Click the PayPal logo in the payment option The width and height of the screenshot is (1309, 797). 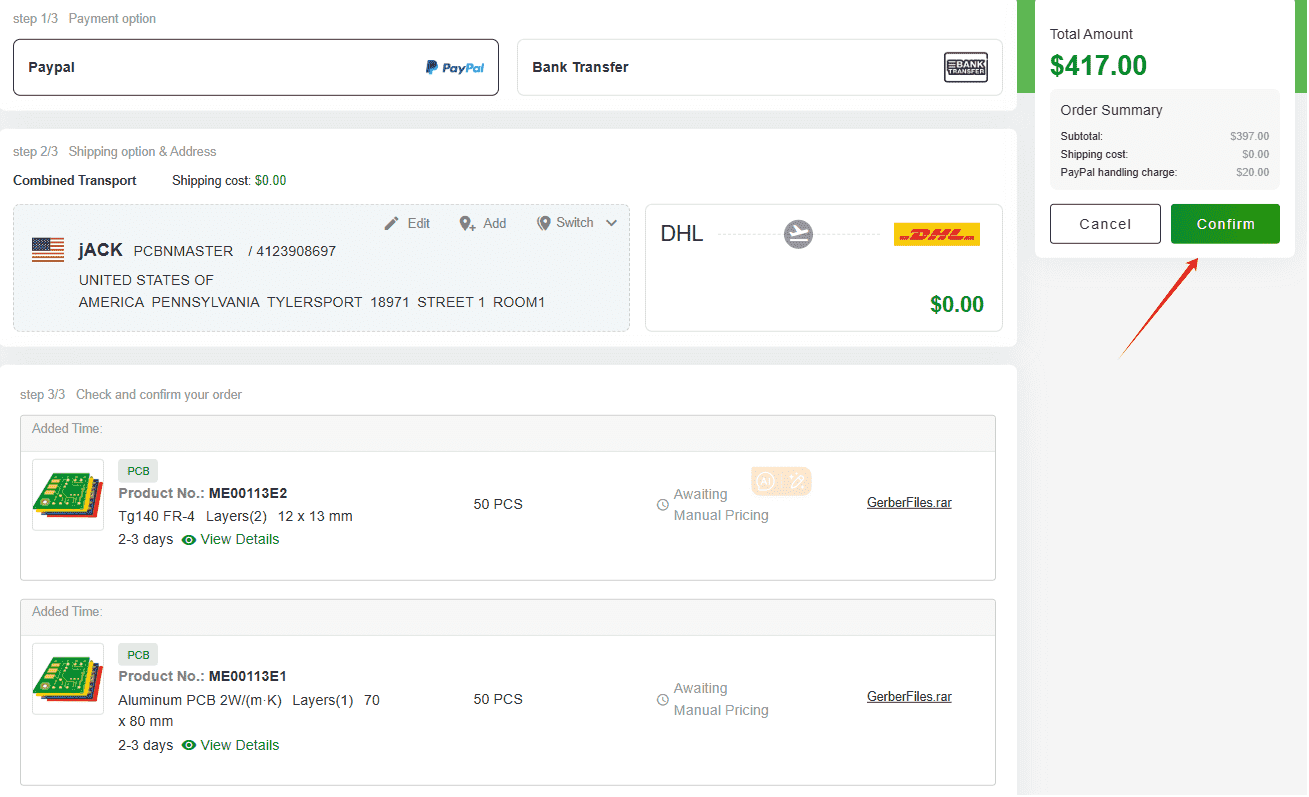(455, 66)
